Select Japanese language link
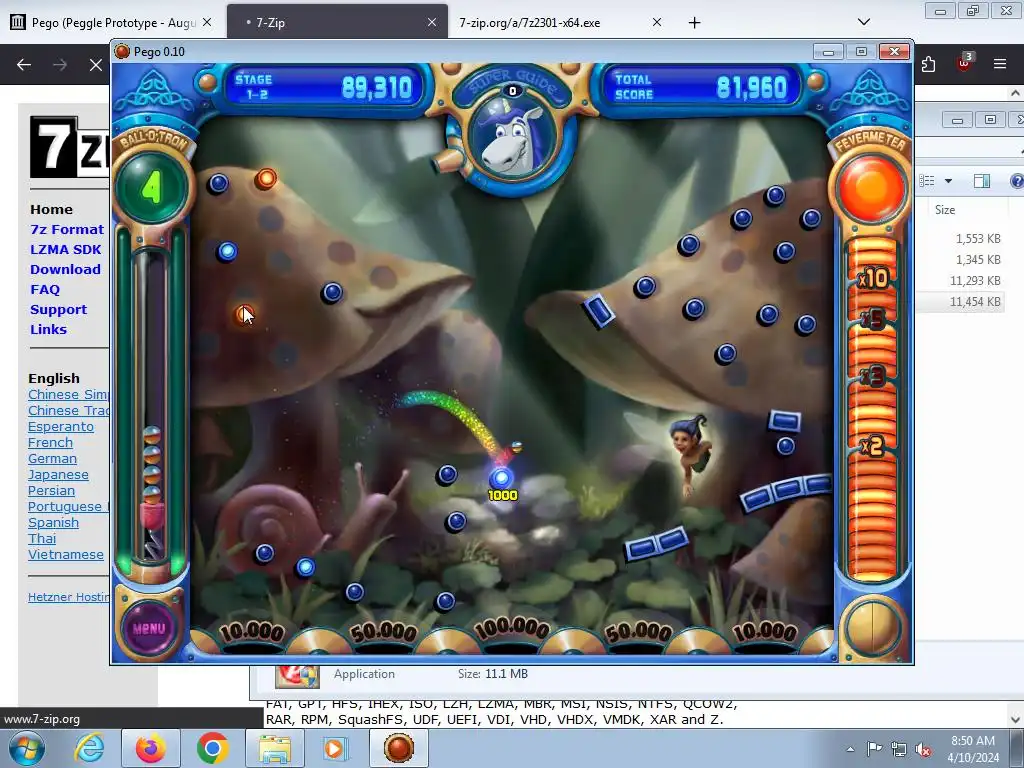Screen dimensions: 1024x768 58,475
